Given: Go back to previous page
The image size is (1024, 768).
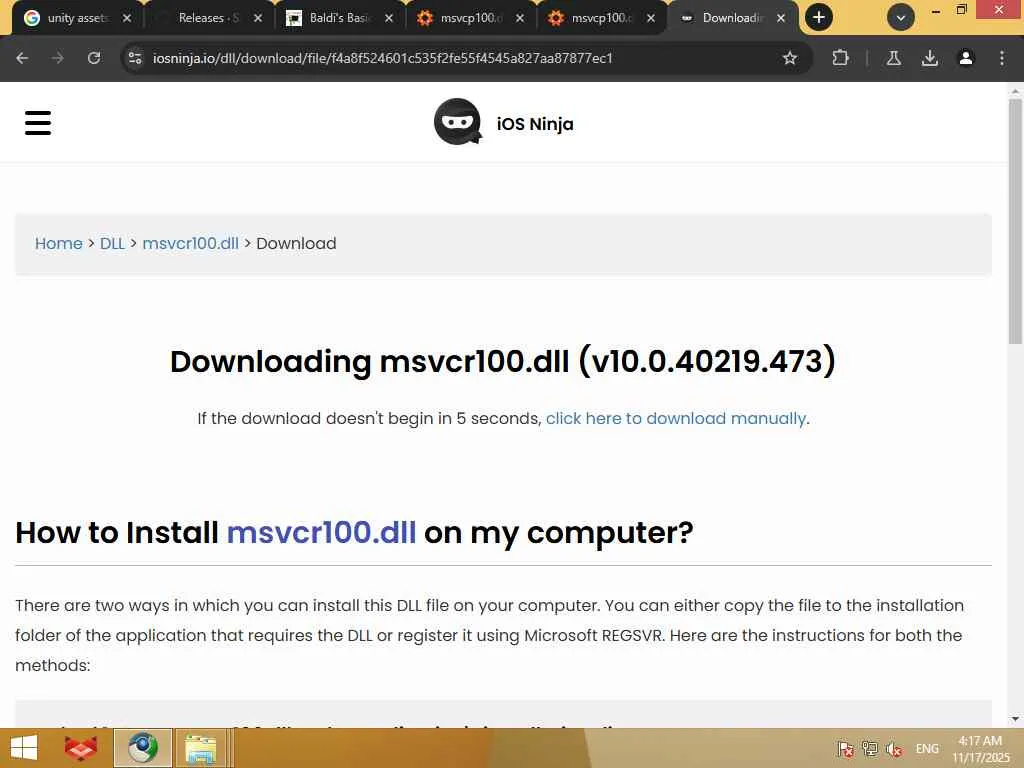Looking at the screenshot, I should click(x=22, y=58).
